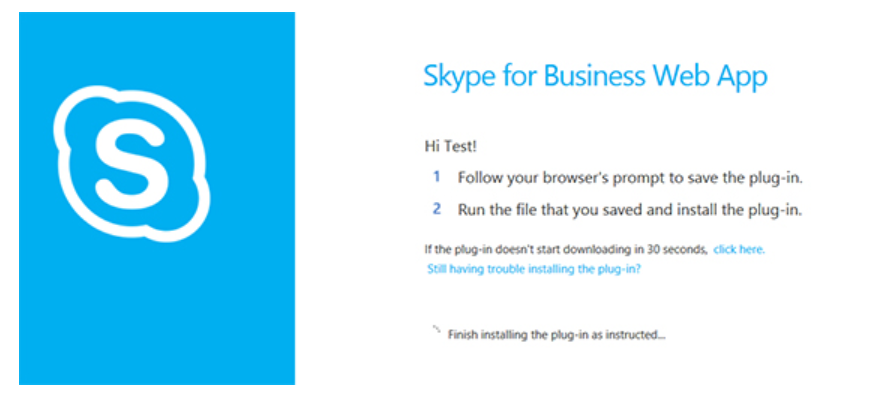Open "Still having trouble installing the plug-in?" link
Viewport: 875px width, 398px height.
(x=534, y=268)
